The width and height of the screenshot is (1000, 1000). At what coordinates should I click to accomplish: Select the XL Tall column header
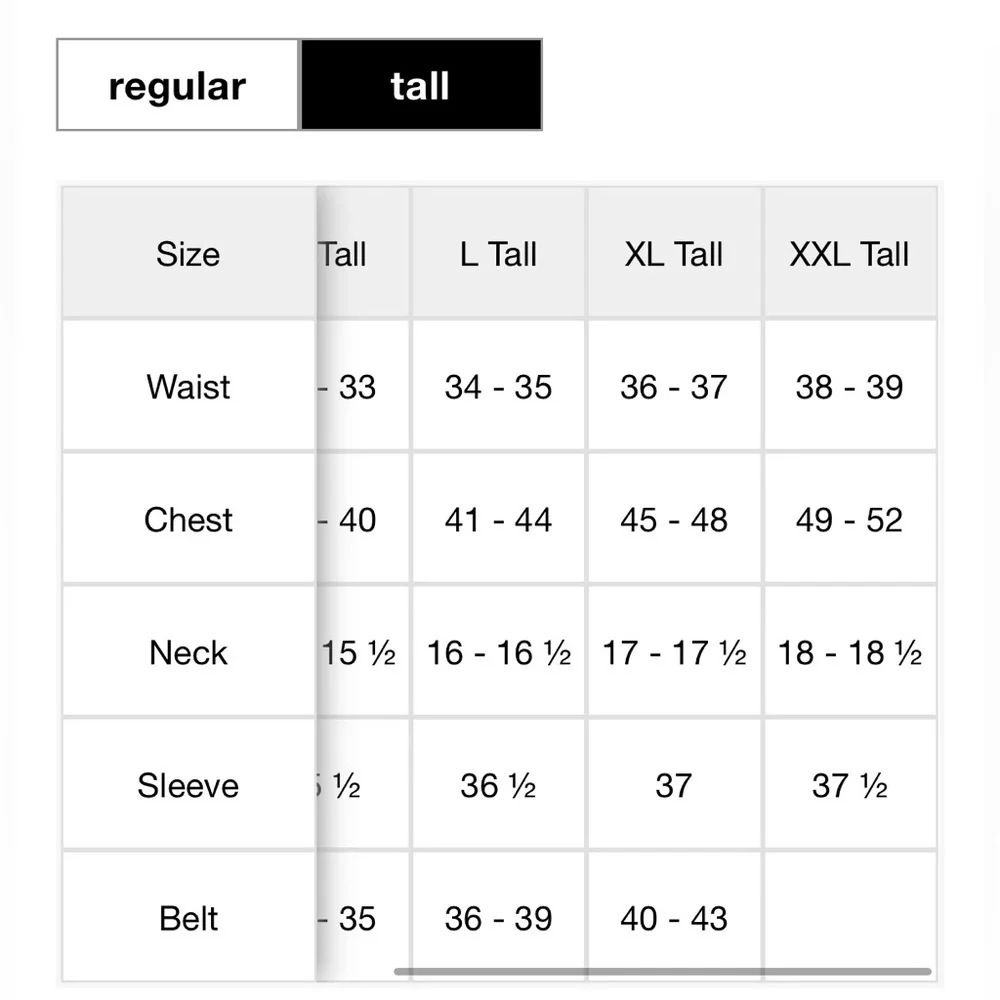click(x=674, y=253)
